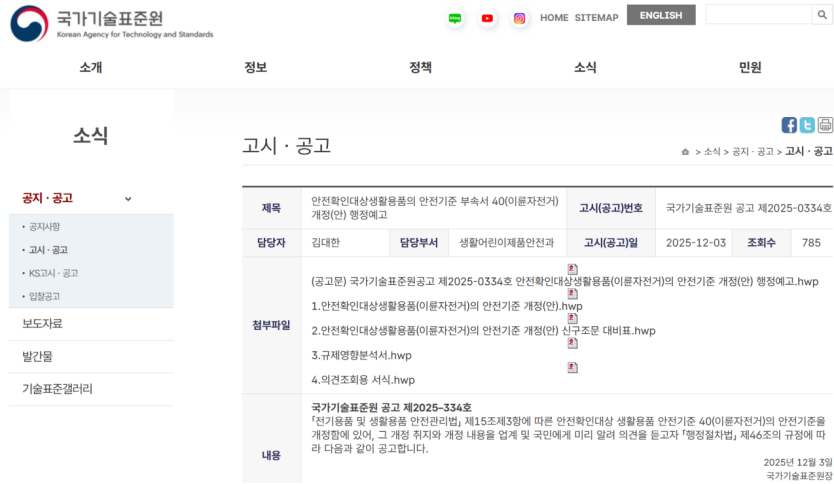Click the 소식 sidebar heading
This screenshot has width=834, height=484.
pyautogui.click(x=91, y=136)
